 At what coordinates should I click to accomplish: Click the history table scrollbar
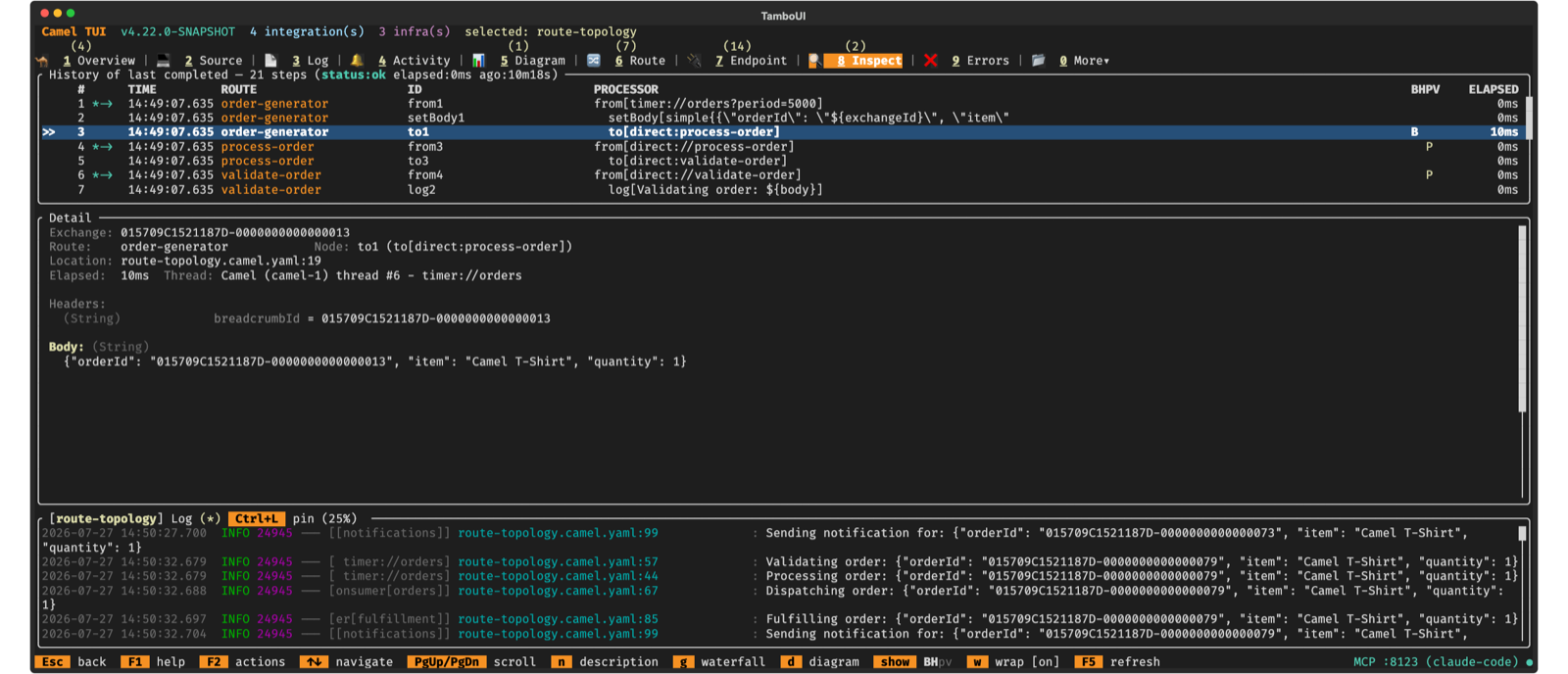1528,118
